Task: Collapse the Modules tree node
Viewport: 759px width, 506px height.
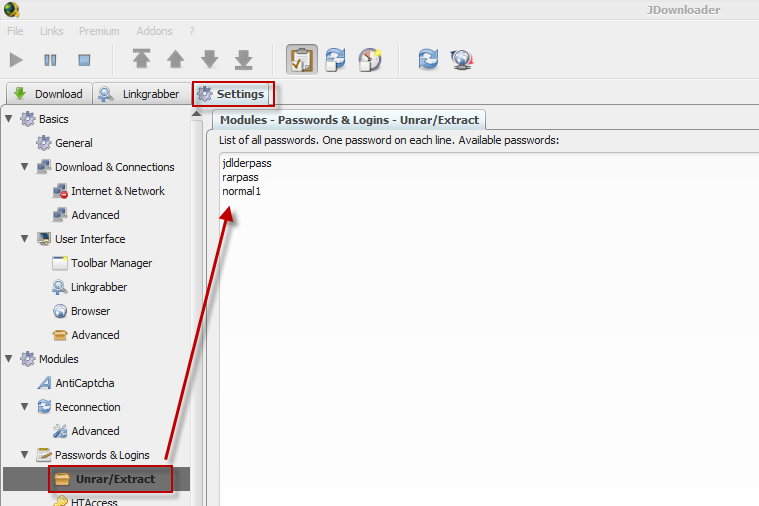Action: point(9,359)
